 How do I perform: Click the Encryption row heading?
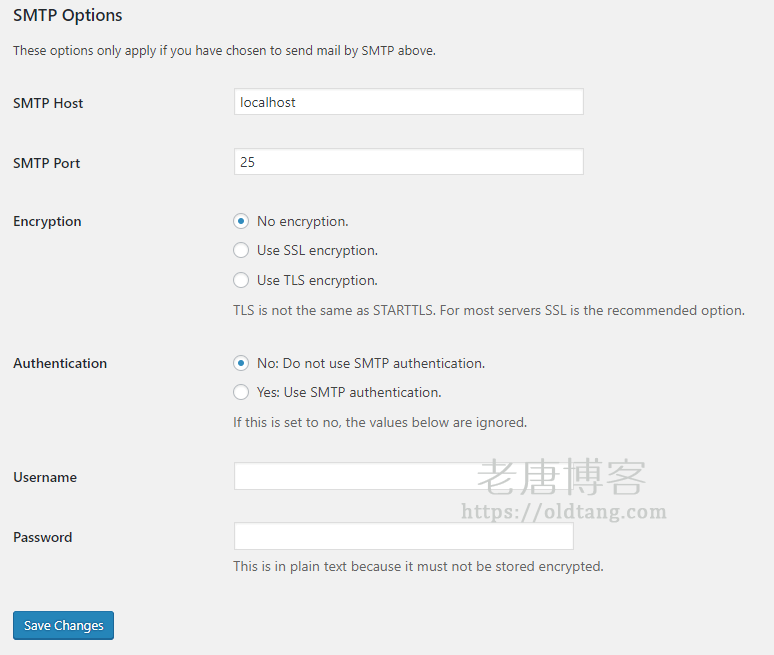(x=47, y=221)
